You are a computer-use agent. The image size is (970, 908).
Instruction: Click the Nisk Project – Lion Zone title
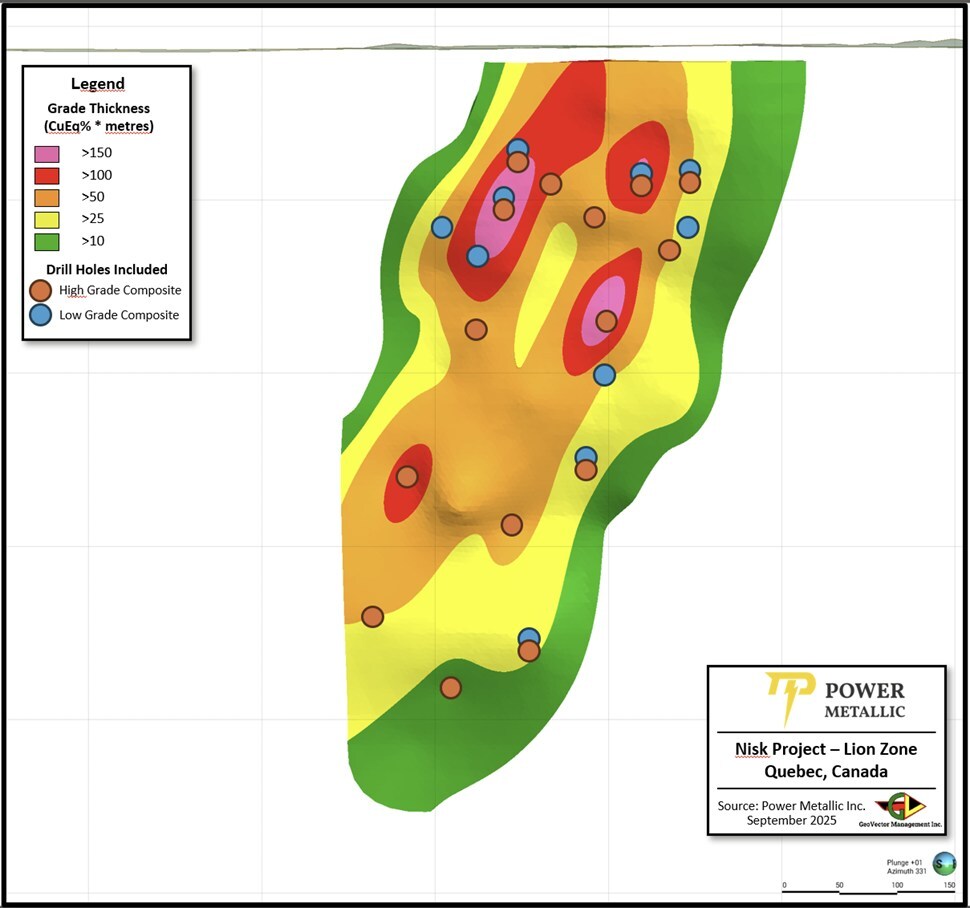825,749
